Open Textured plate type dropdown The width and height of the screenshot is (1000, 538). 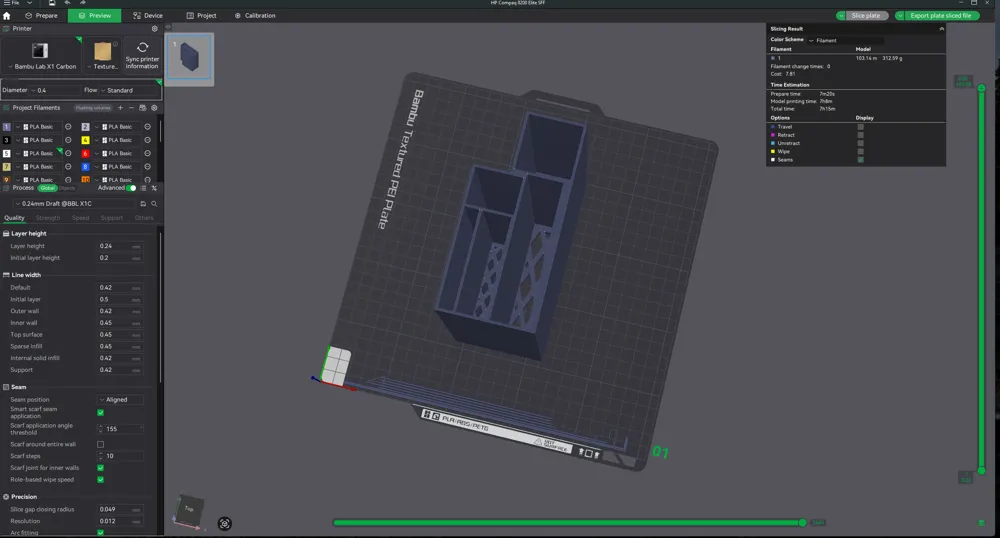pos(103,66)
